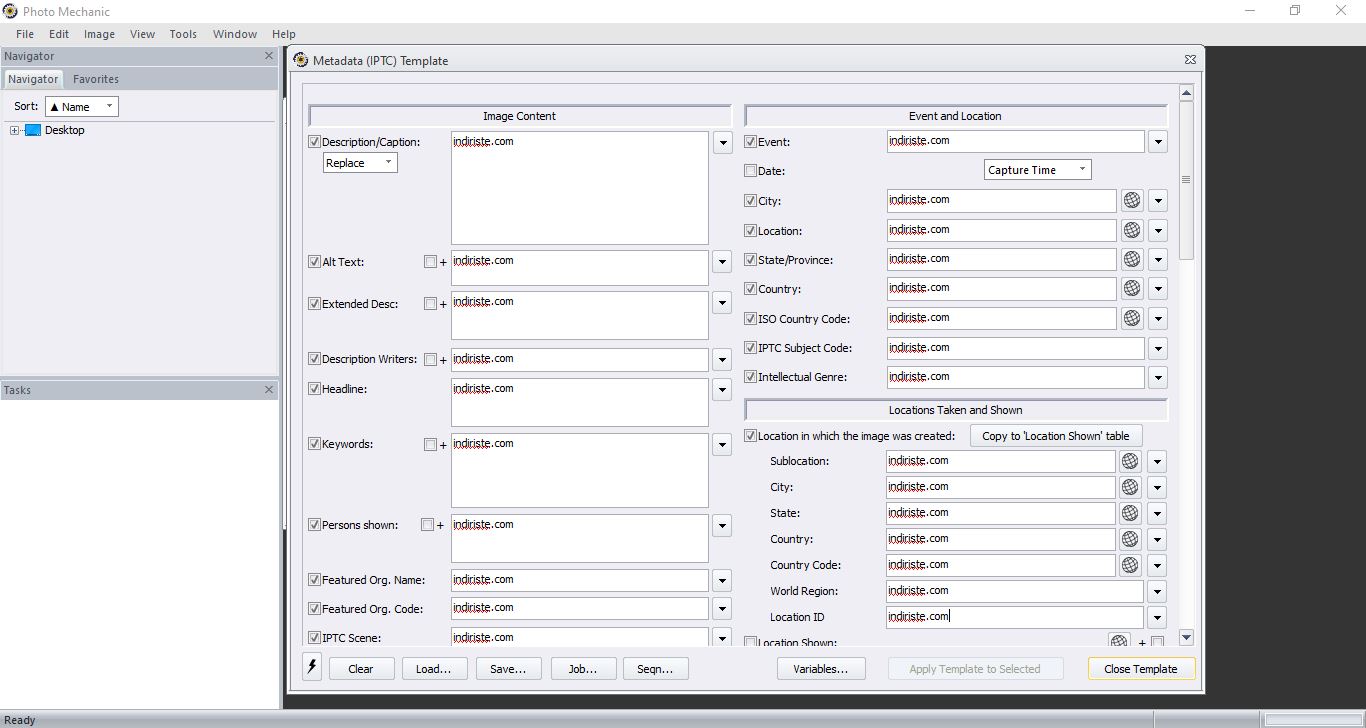
Task: Click the globe icon for Country under Locations Taken
Action: tap(1129, 539)
